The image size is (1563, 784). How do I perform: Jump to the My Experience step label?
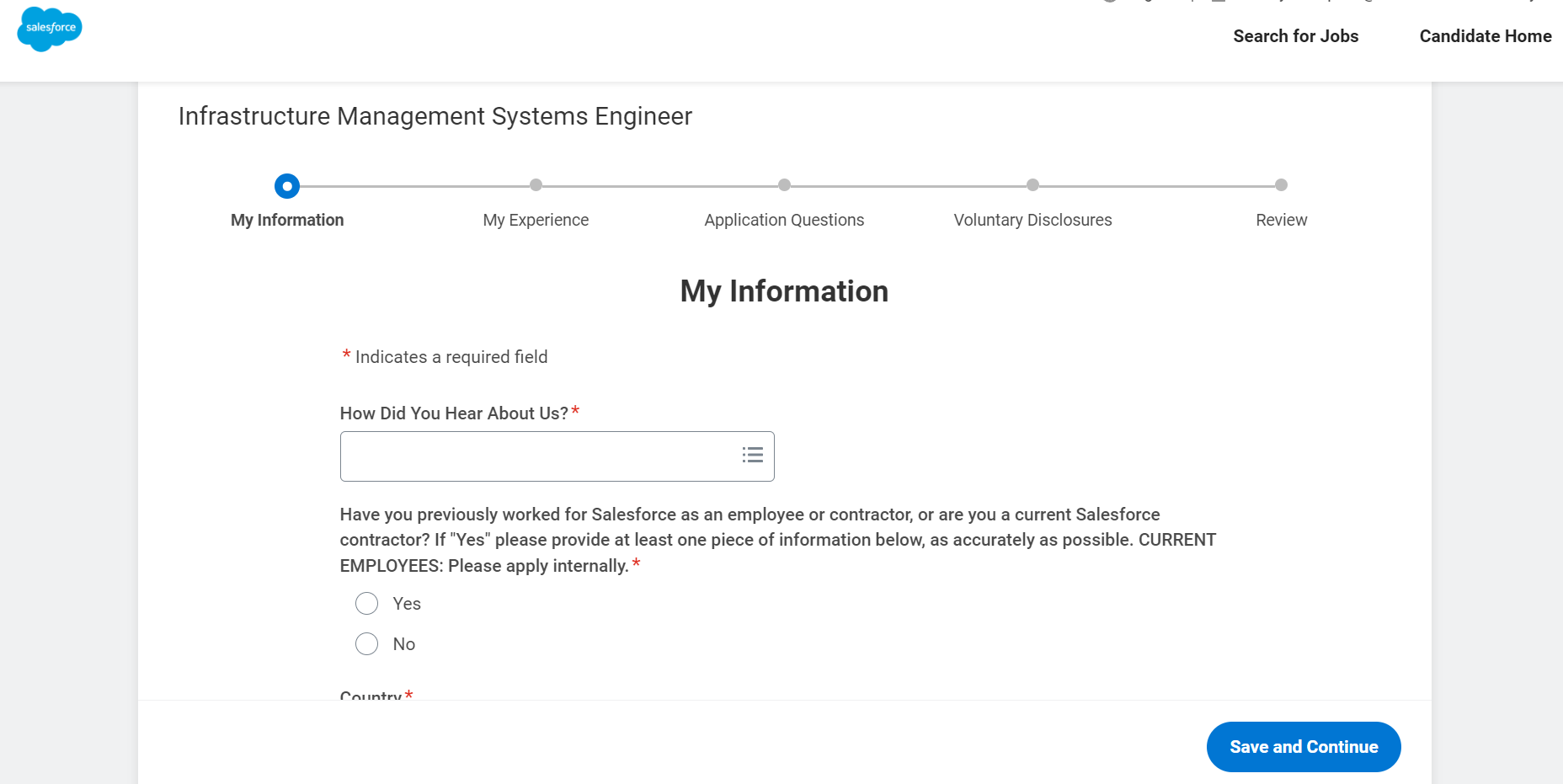point(536,220)
